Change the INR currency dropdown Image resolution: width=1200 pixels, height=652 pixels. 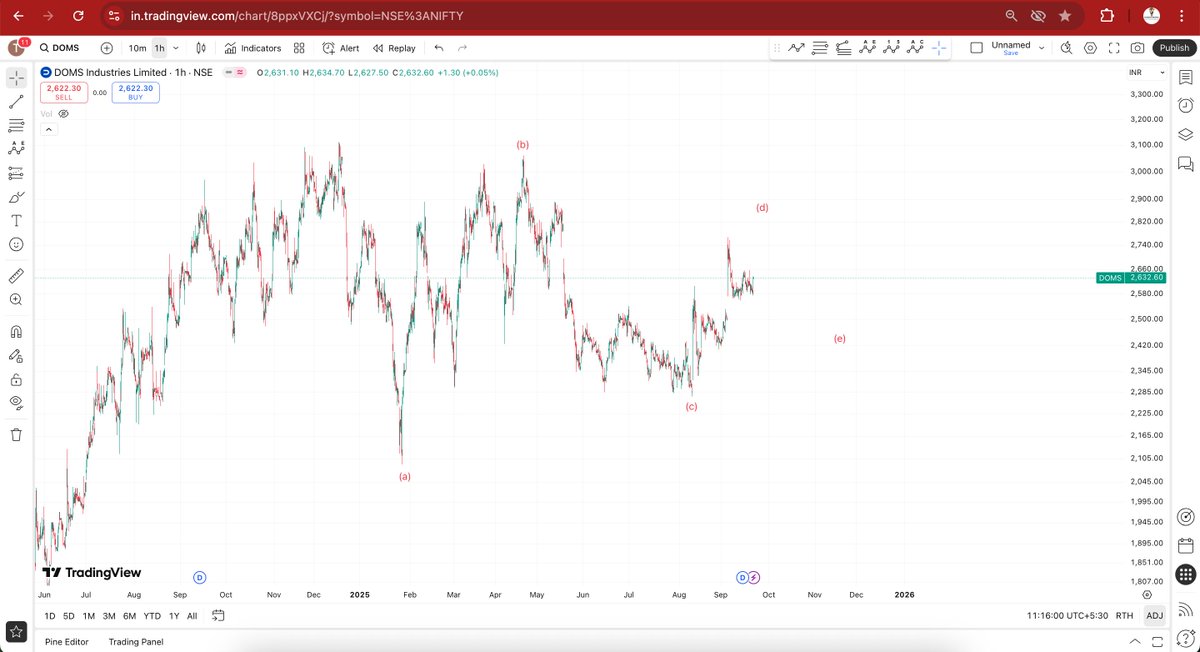[1147, 73]
